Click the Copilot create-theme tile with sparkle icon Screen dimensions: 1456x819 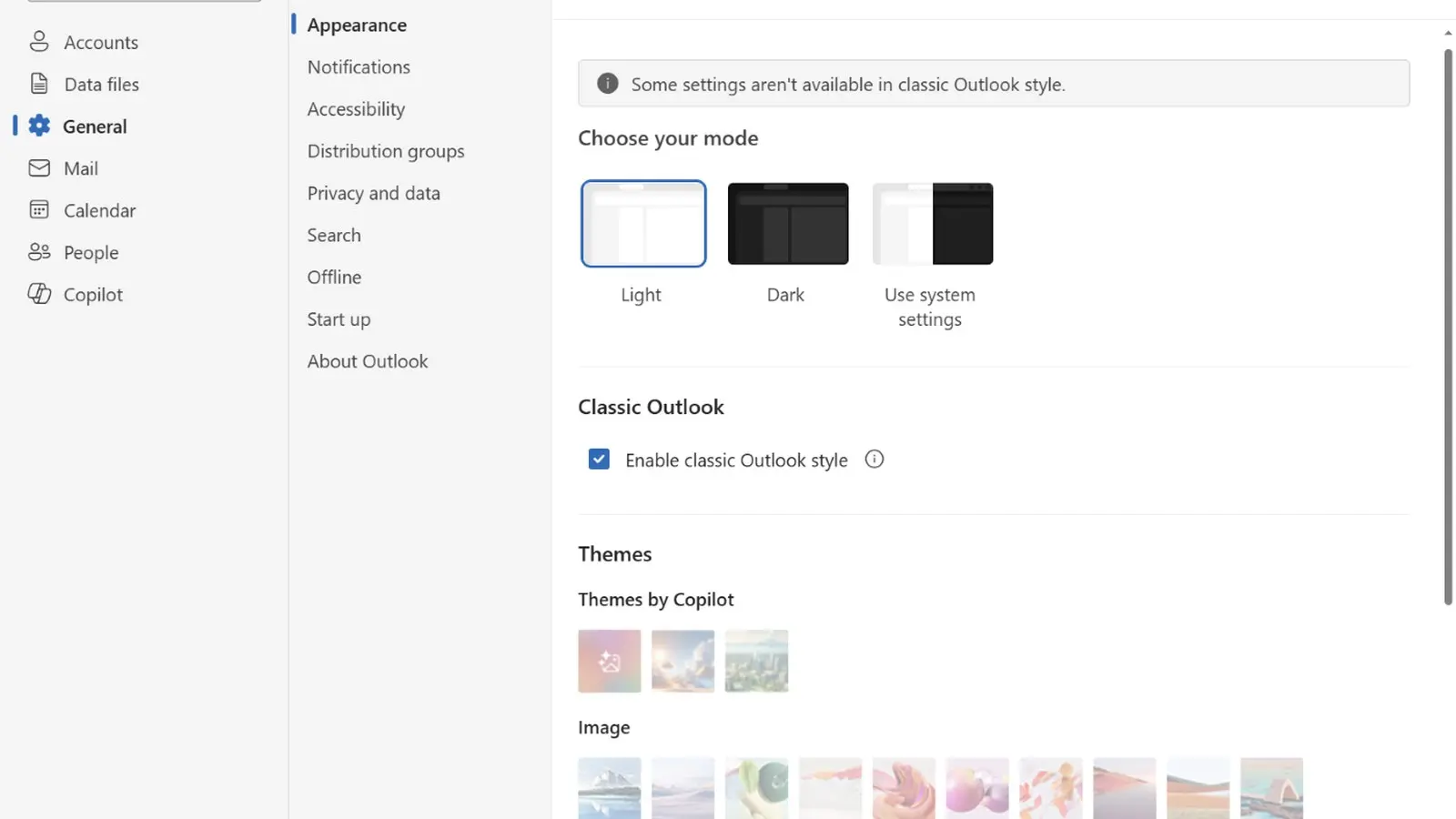(610, 661)
